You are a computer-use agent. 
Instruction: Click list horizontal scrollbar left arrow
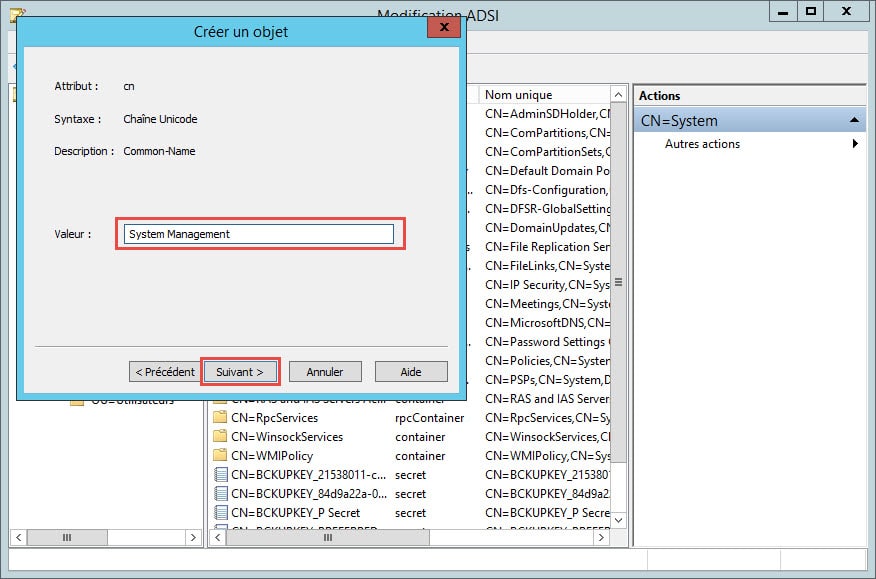tap(218, 537)
